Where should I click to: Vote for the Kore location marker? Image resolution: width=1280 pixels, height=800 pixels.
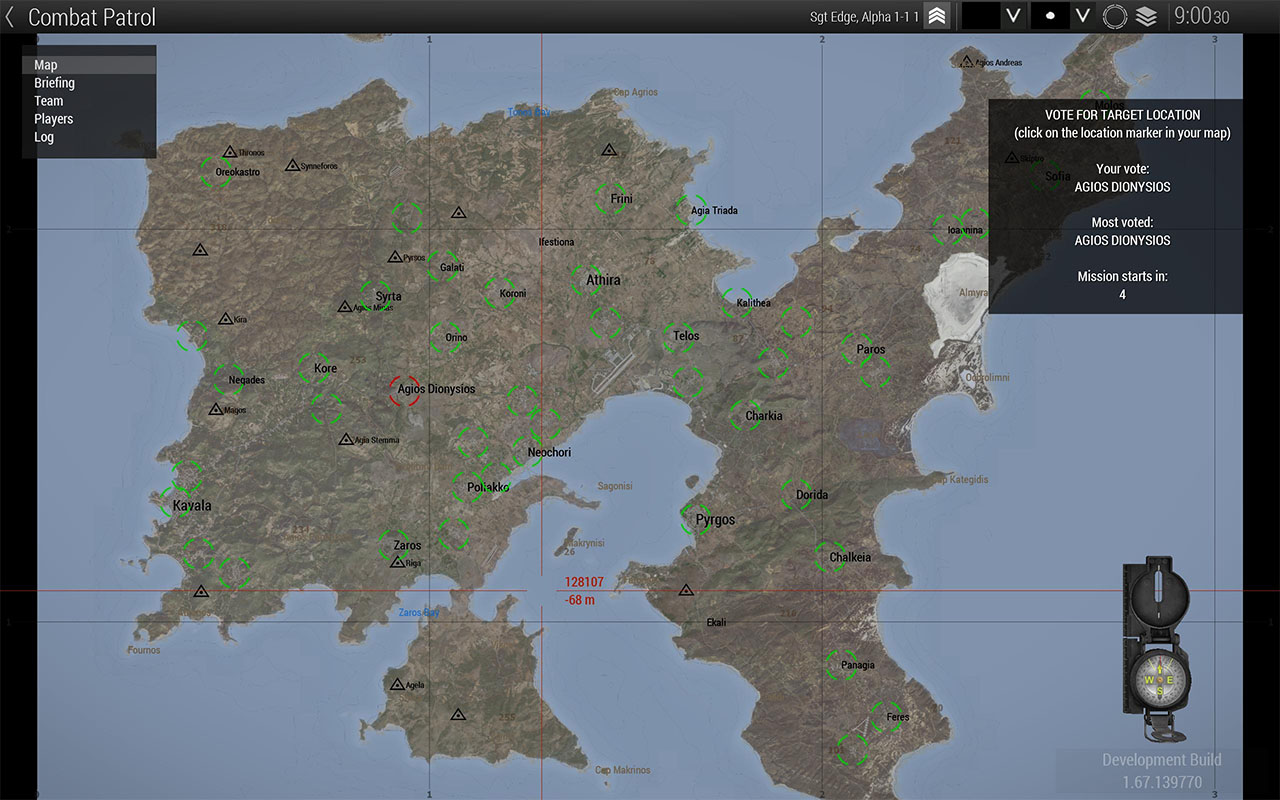click(314, 368)
